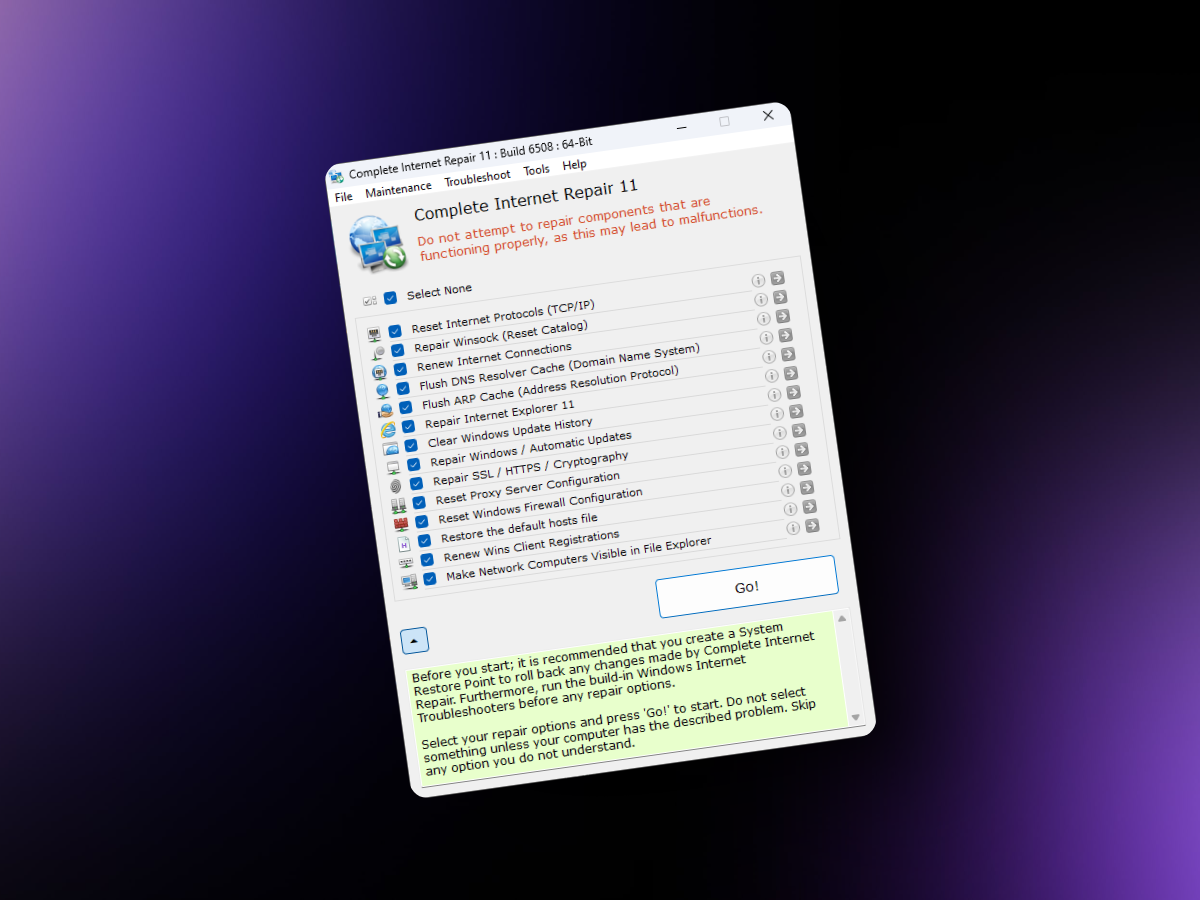Image resolution: width=1200 pixels, height=900 pixels.
Task: Start repairs with the Go! button
Action: (747, 587)
